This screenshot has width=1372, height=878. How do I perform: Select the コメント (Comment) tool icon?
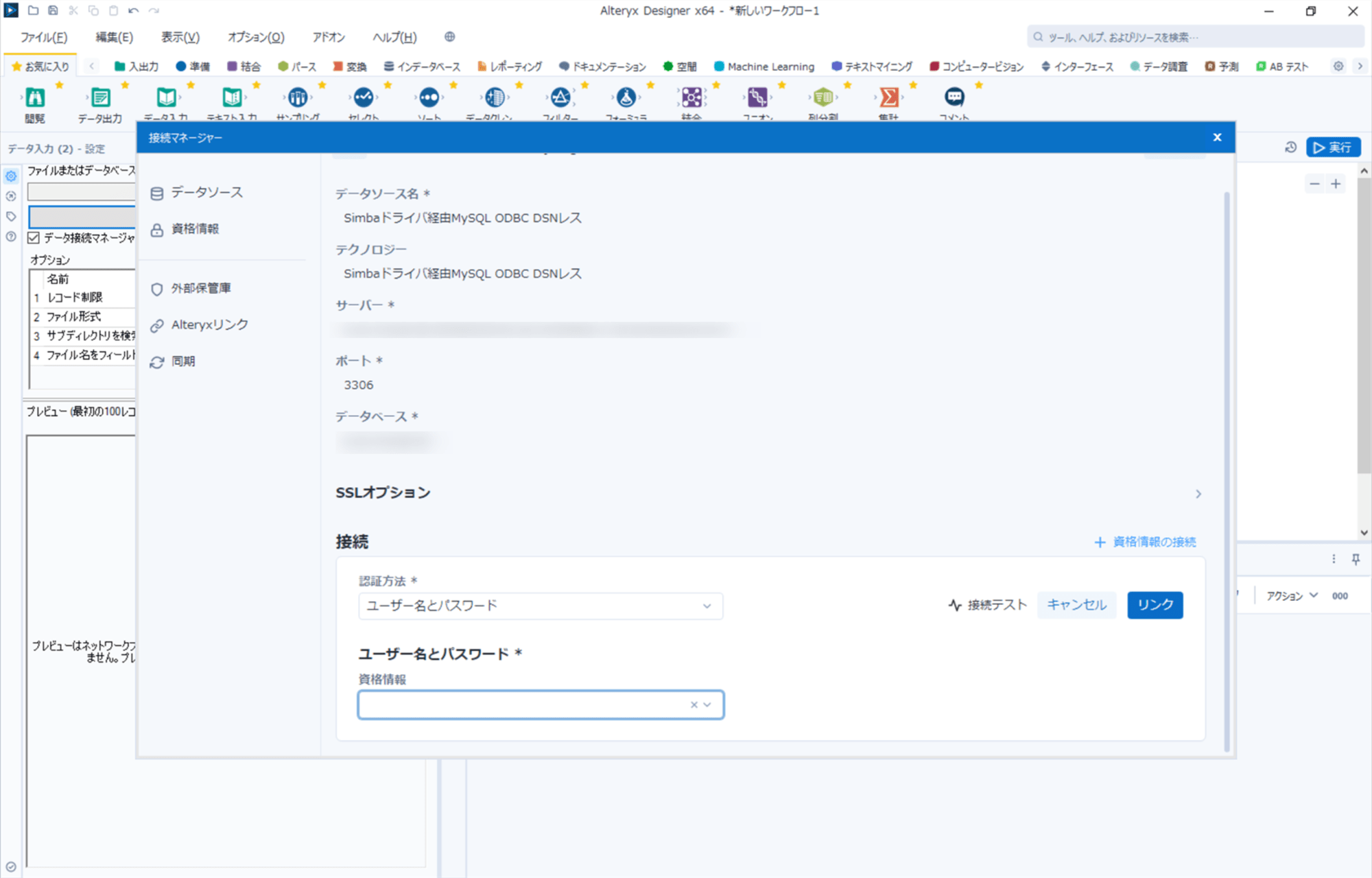coord(954,98)
